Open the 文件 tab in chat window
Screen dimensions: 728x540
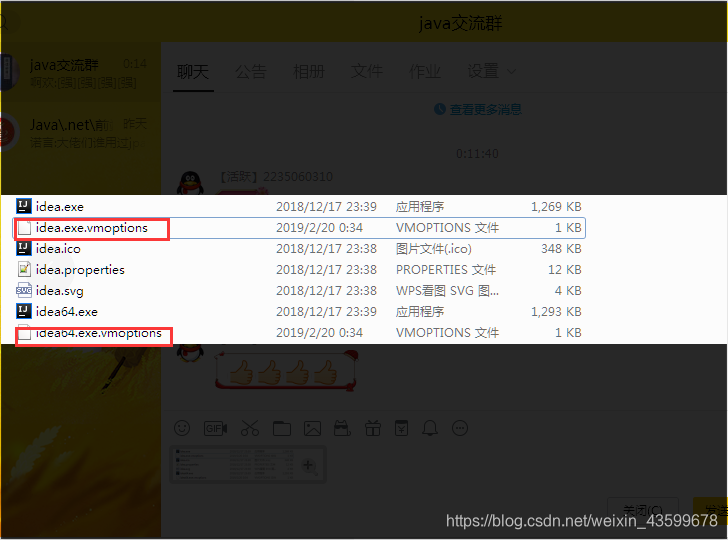pos(367,72)
